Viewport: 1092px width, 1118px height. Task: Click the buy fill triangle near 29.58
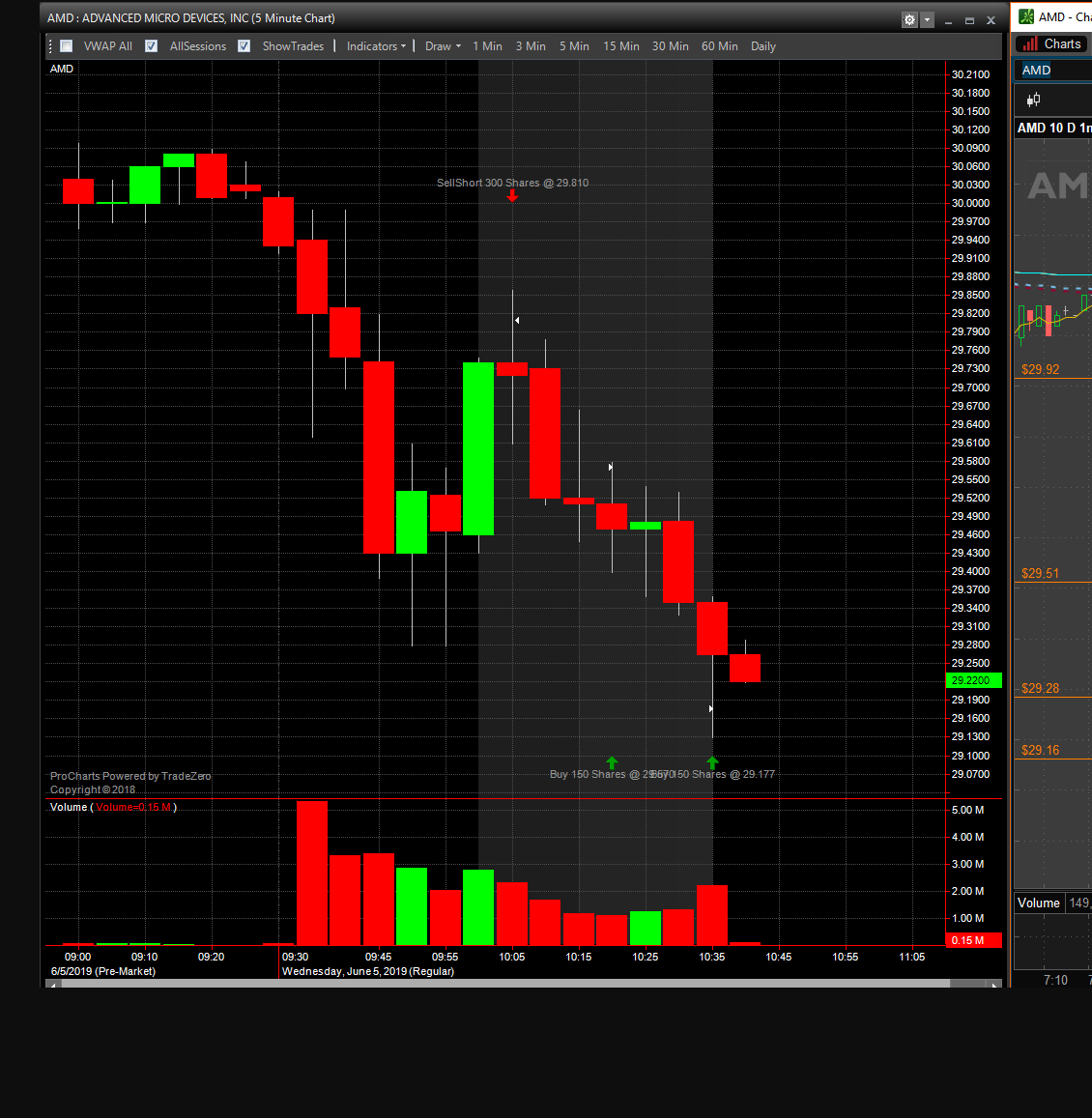[611, 467]
